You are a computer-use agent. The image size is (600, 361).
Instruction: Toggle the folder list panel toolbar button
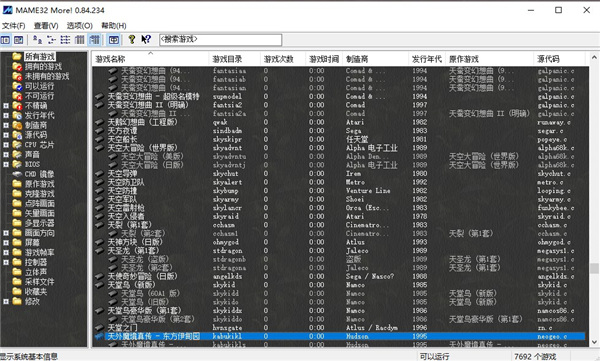[5, 39]
